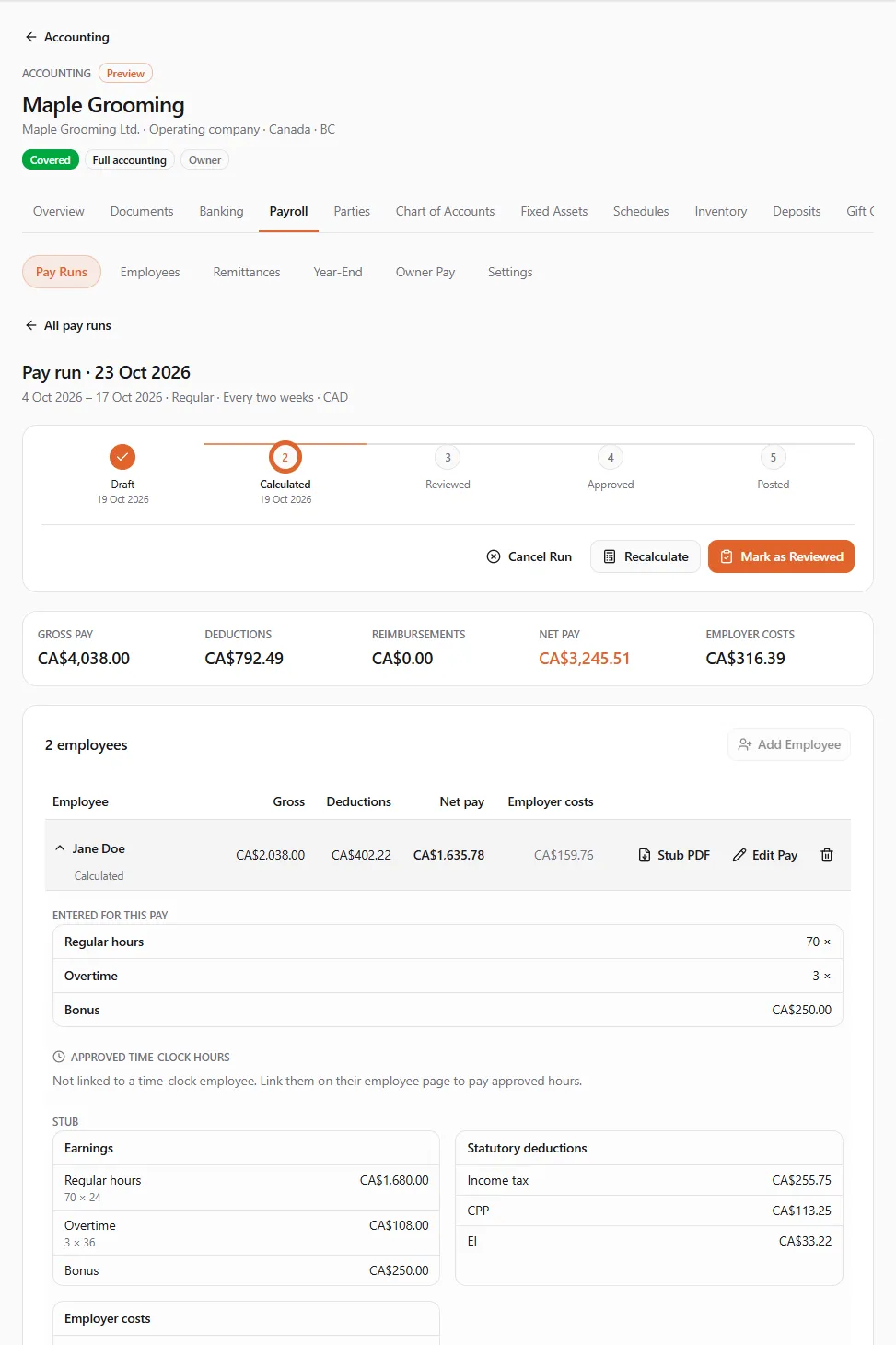Image resolution: width=896 pixels, height=1345 pixels.
Task: Open the payroll Settings sub-tab
Action: [x=510, y=272]
